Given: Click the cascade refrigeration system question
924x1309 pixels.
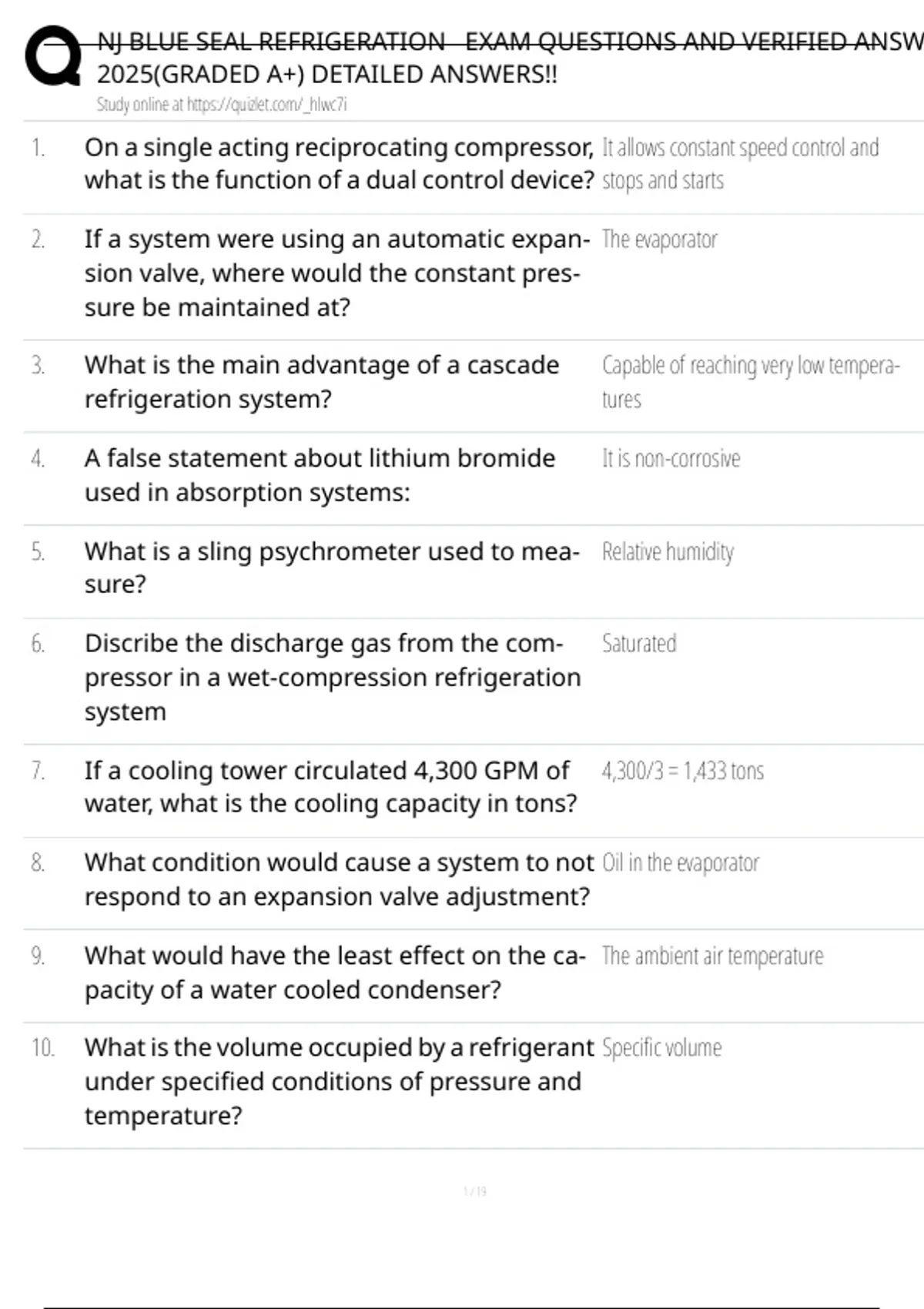Looking at the screenshot, I should [321, 382].
